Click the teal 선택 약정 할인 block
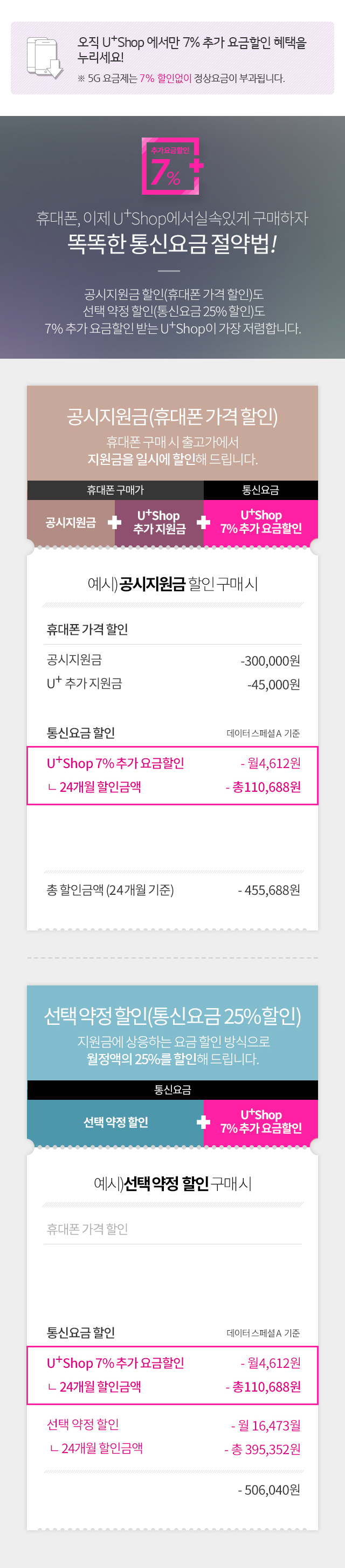Viewport: 345px width, 1568px height. pyautogui.click(x=115, y=1122)
